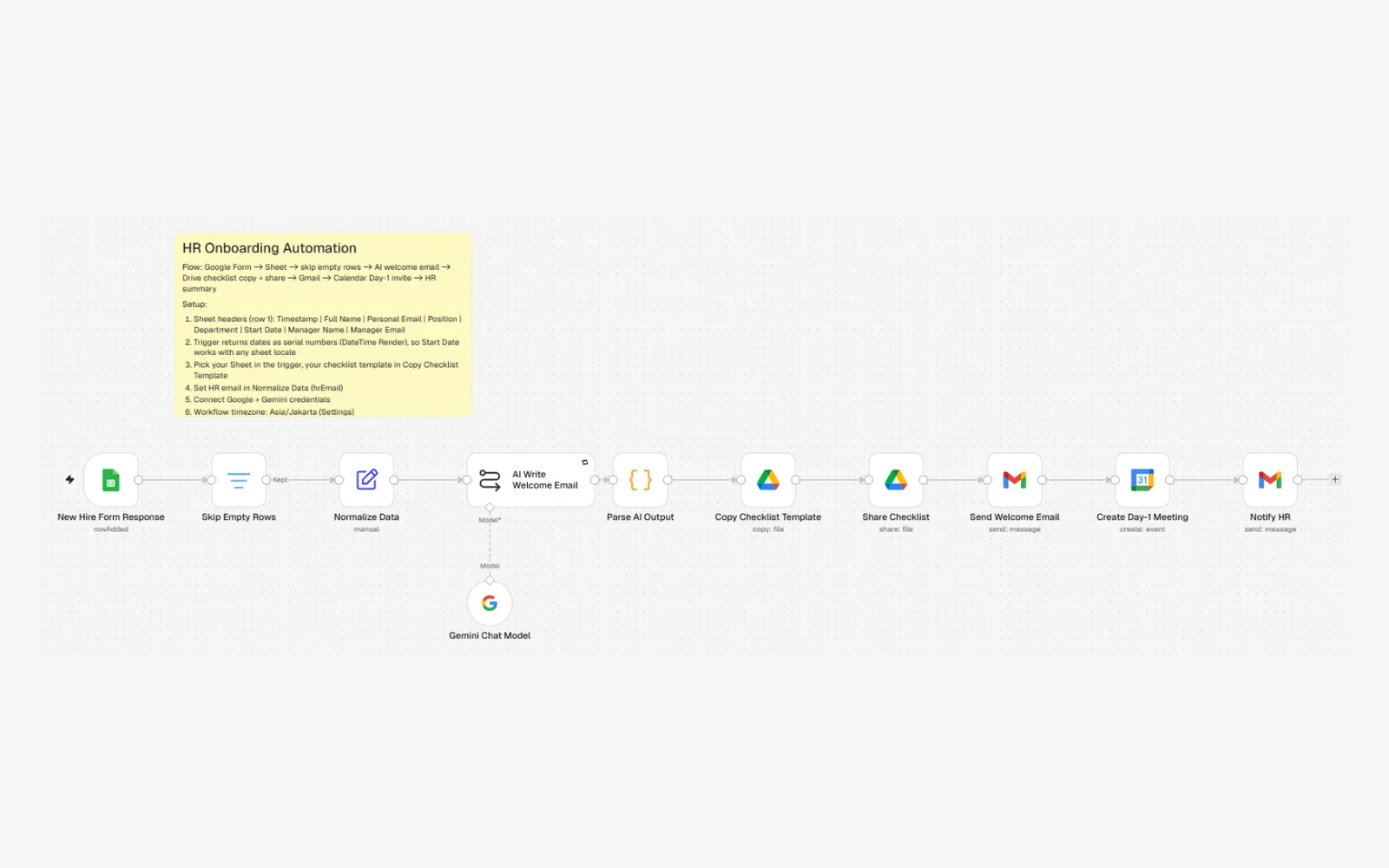1389x868 pixels.
Task: Select the New Hire Form Response sheets node
Action: (x=111, y=480)
